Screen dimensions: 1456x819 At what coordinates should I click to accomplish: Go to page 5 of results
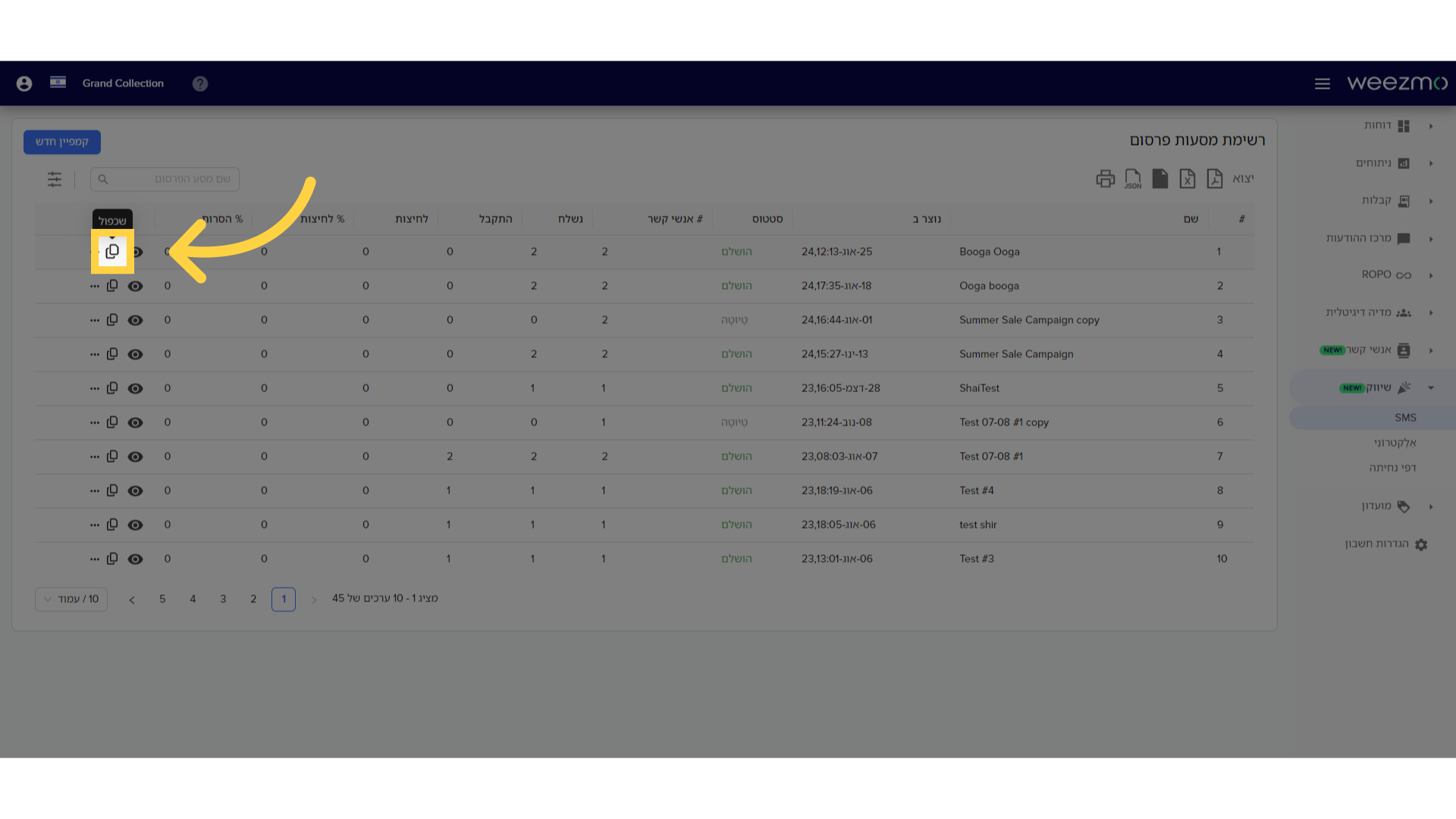click(x=162, y=599)
